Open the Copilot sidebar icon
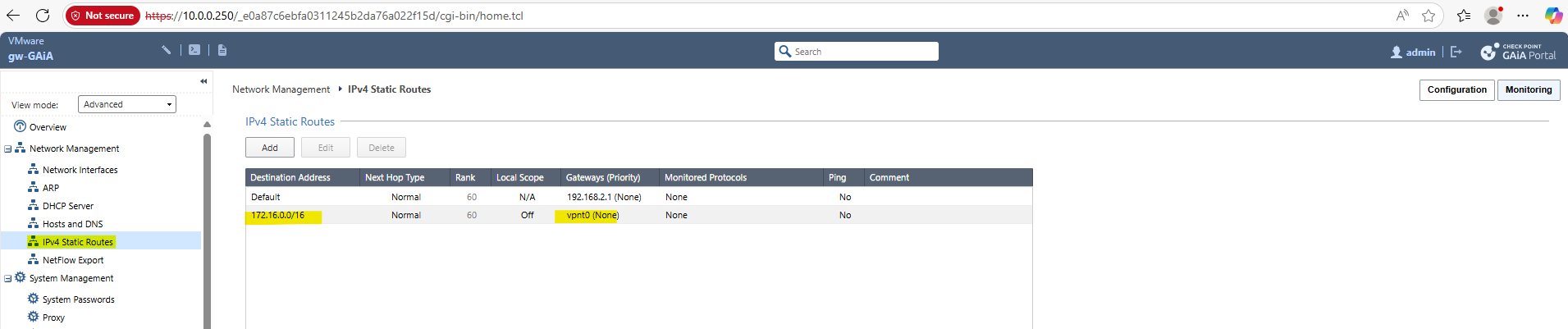The width and height of the screenshot is (1568, 329). 1552,16
